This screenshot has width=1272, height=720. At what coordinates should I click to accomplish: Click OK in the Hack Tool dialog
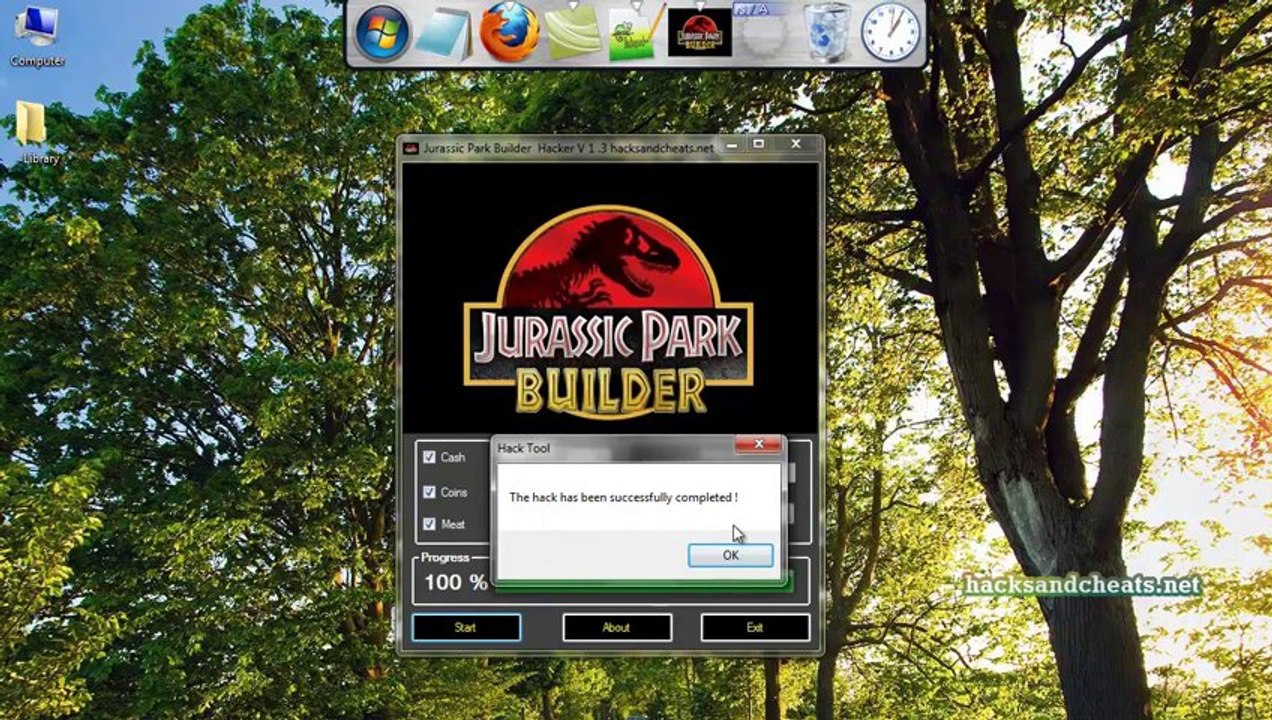(731, 555)
